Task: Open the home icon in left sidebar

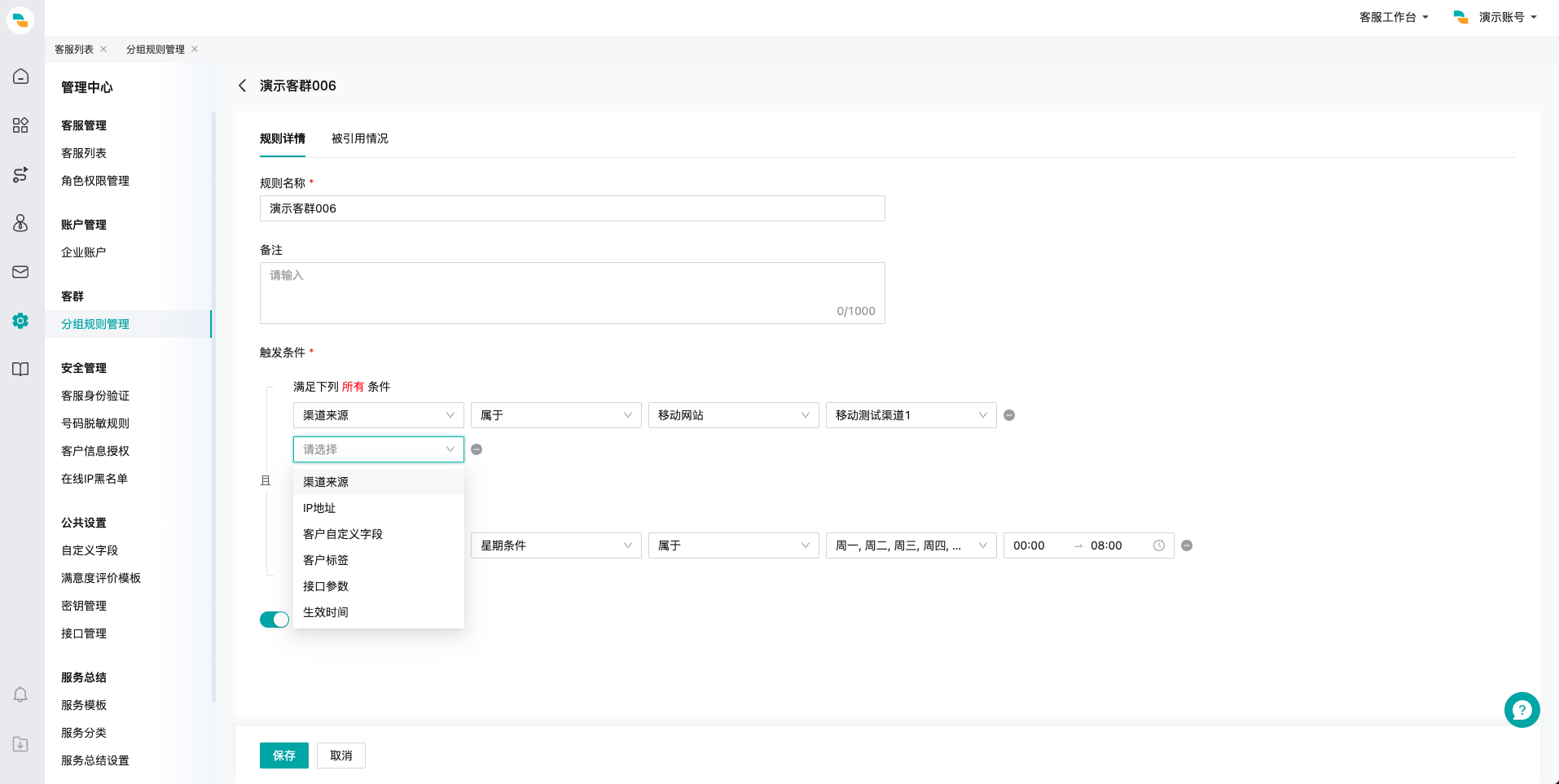Action: [x=20, y=77]
